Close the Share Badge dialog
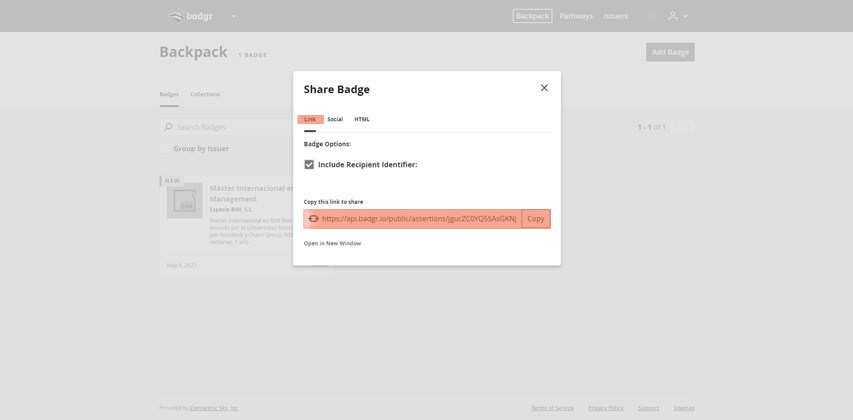The width and height of the screenshot is (853, 420). click(544, 88)
